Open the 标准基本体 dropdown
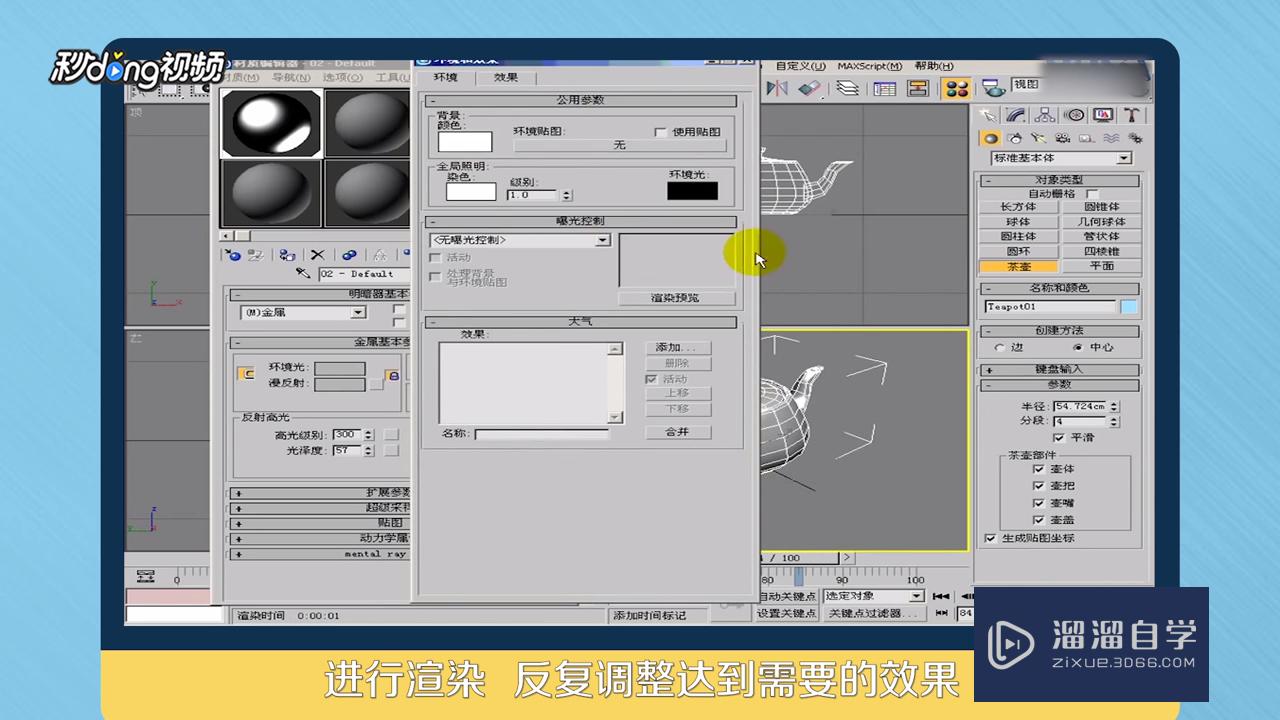1280x720 pixels. (x=1060, y=158)
